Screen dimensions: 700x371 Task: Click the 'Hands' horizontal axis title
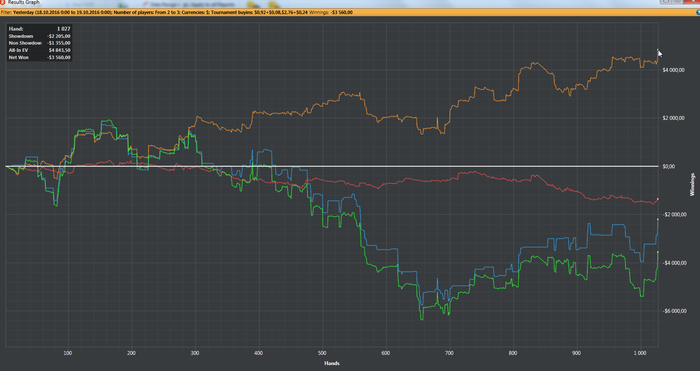(332, 363)
